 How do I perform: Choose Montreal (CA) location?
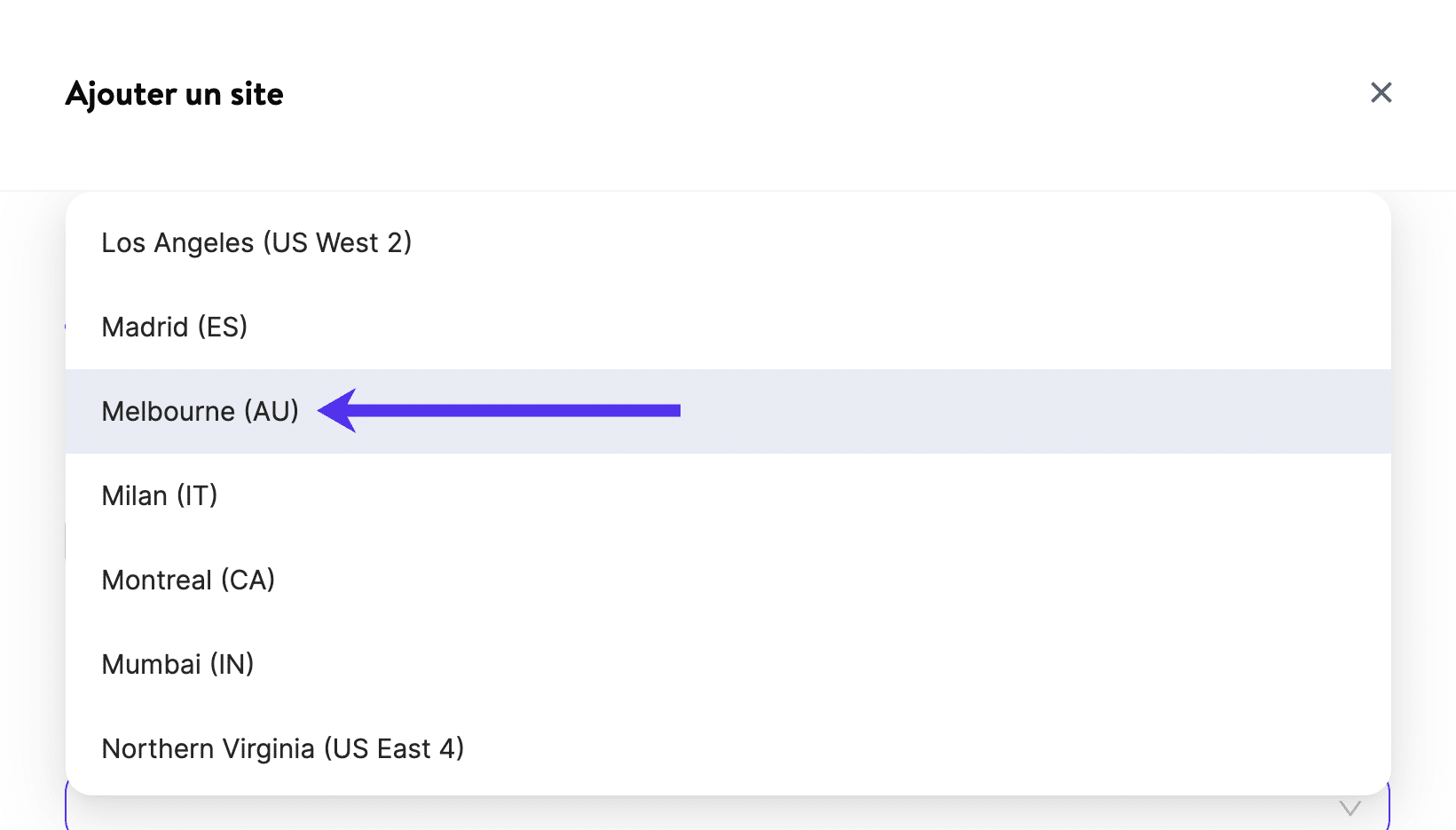188,580
